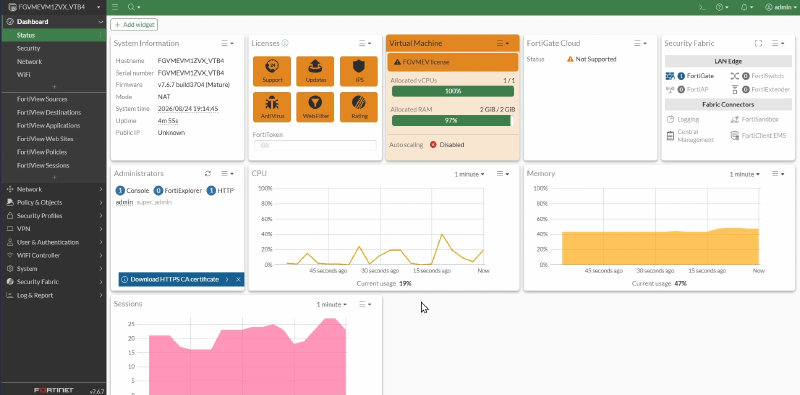Viewport: 800px width, 395px height.
Task: Expand the VPN menu
Action: 53,229
